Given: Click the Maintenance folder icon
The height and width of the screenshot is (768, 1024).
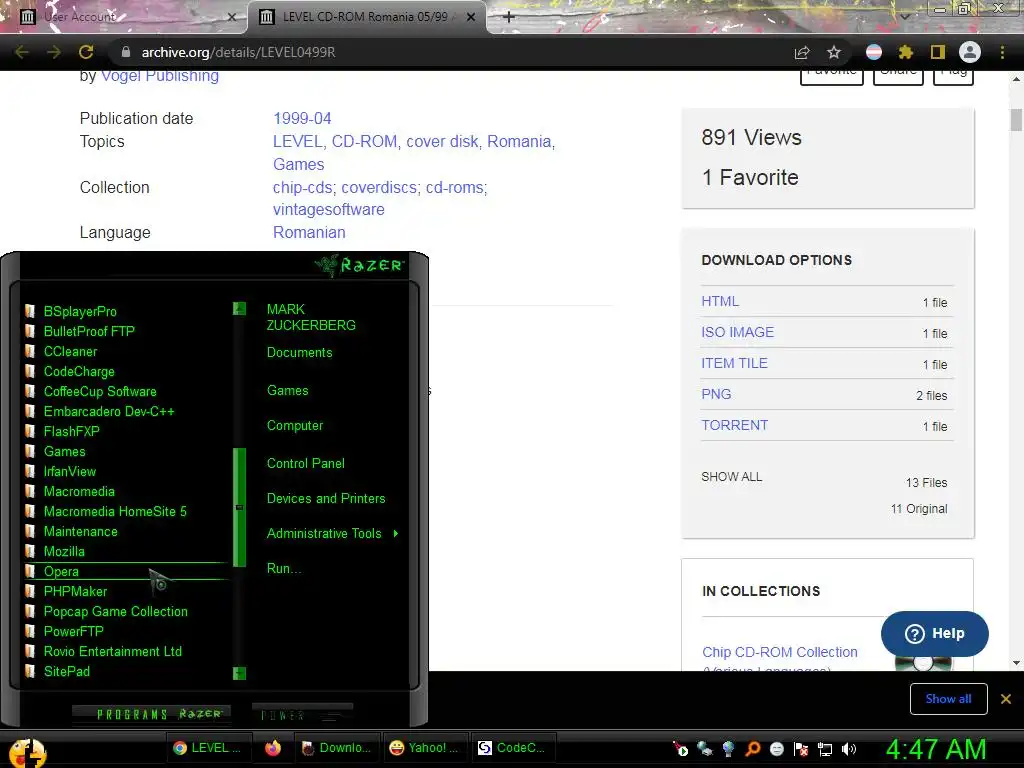Looking at the screenshot, I should pyautogui.click(x=29, y=532).
